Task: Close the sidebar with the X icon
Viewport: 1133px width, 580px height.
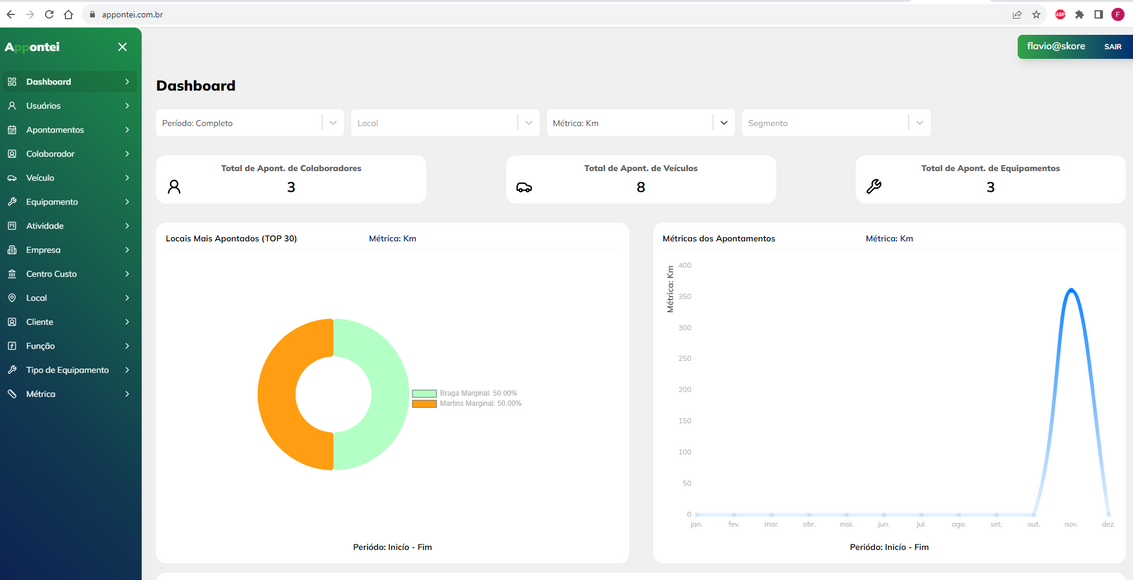Action: [122, 47]
